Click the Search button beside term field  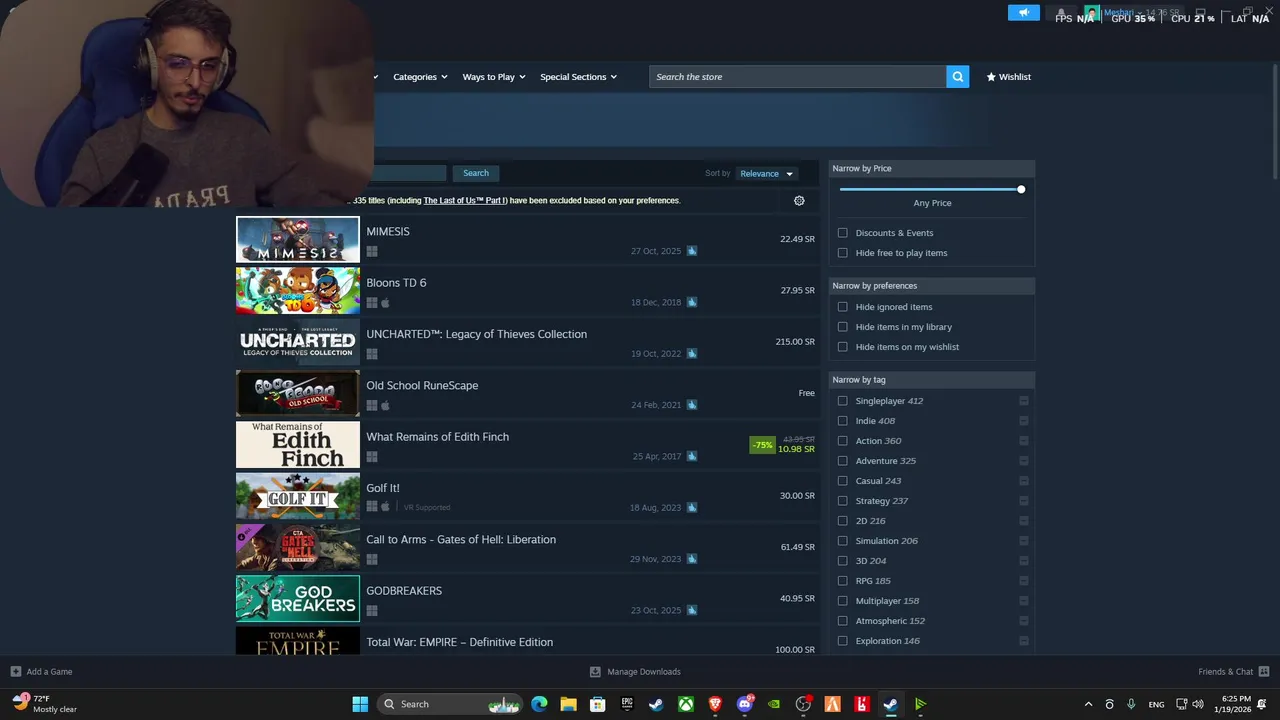click(x=476, y=173)
